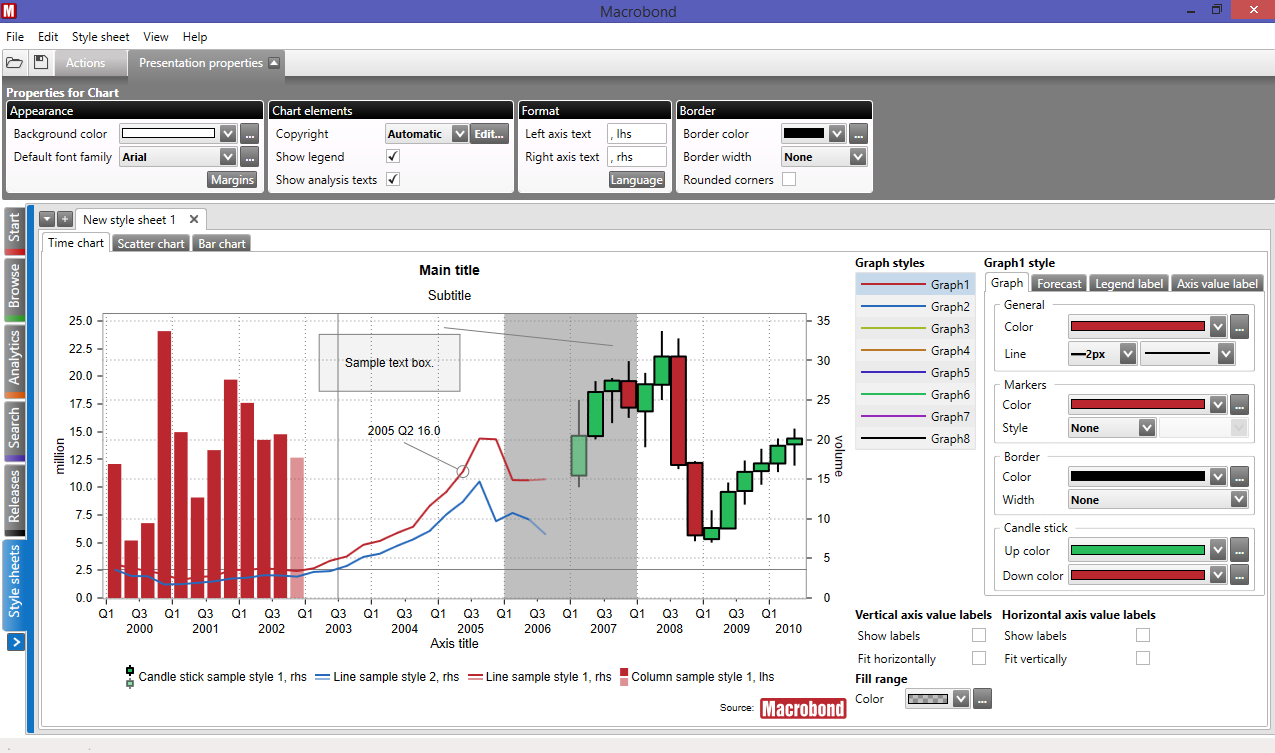The image size is (1275, 753).
Task: Open Background color dropdown
Action: 228,134
